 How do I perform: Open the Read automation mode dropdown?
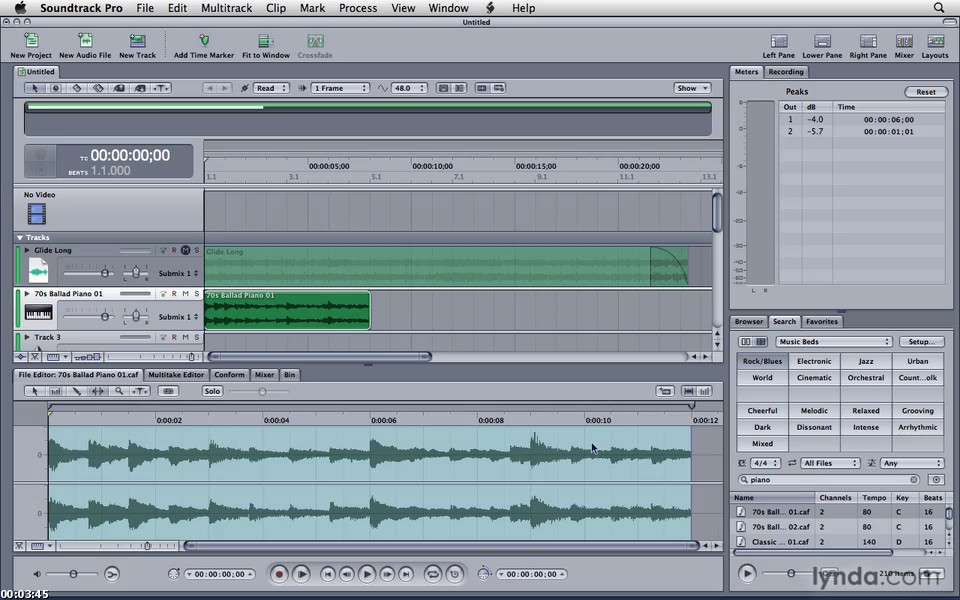(x=271, y=88)
